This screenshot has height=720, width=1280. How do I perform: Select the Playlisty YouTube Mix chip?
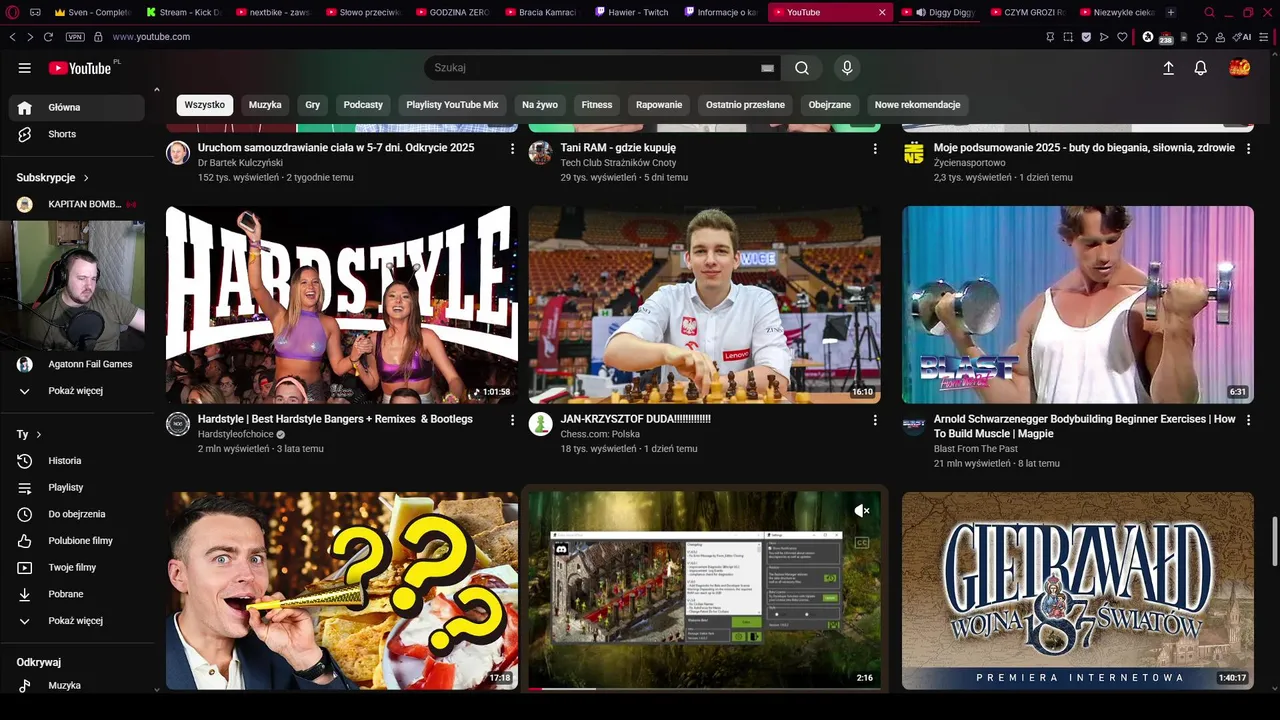point(452,105)
